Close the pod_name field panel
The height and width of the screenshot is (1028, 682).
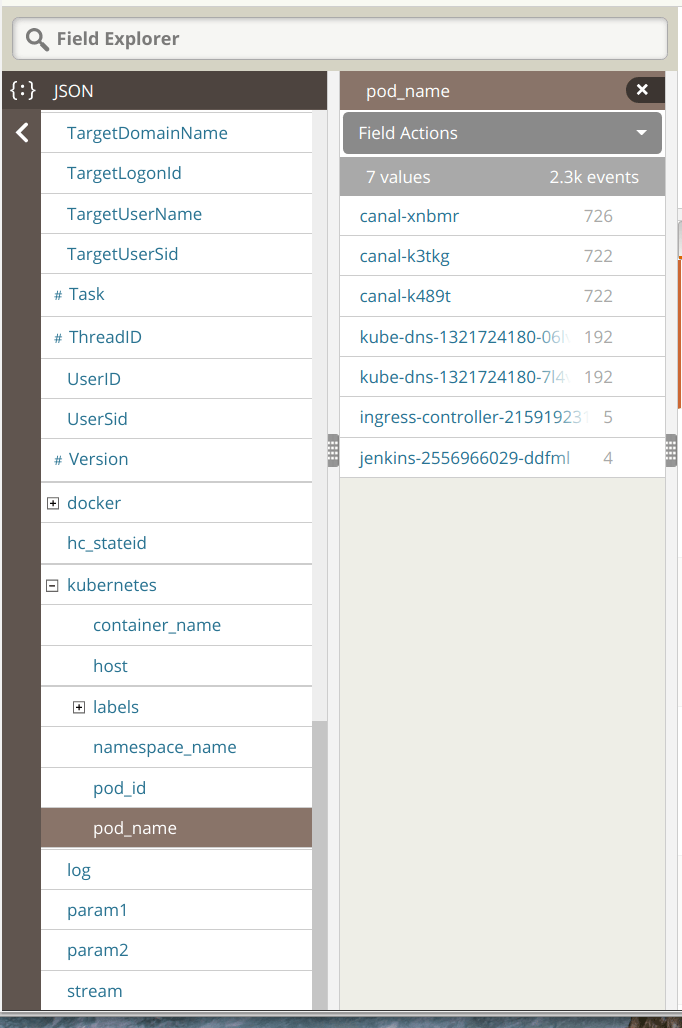[643, 90]
